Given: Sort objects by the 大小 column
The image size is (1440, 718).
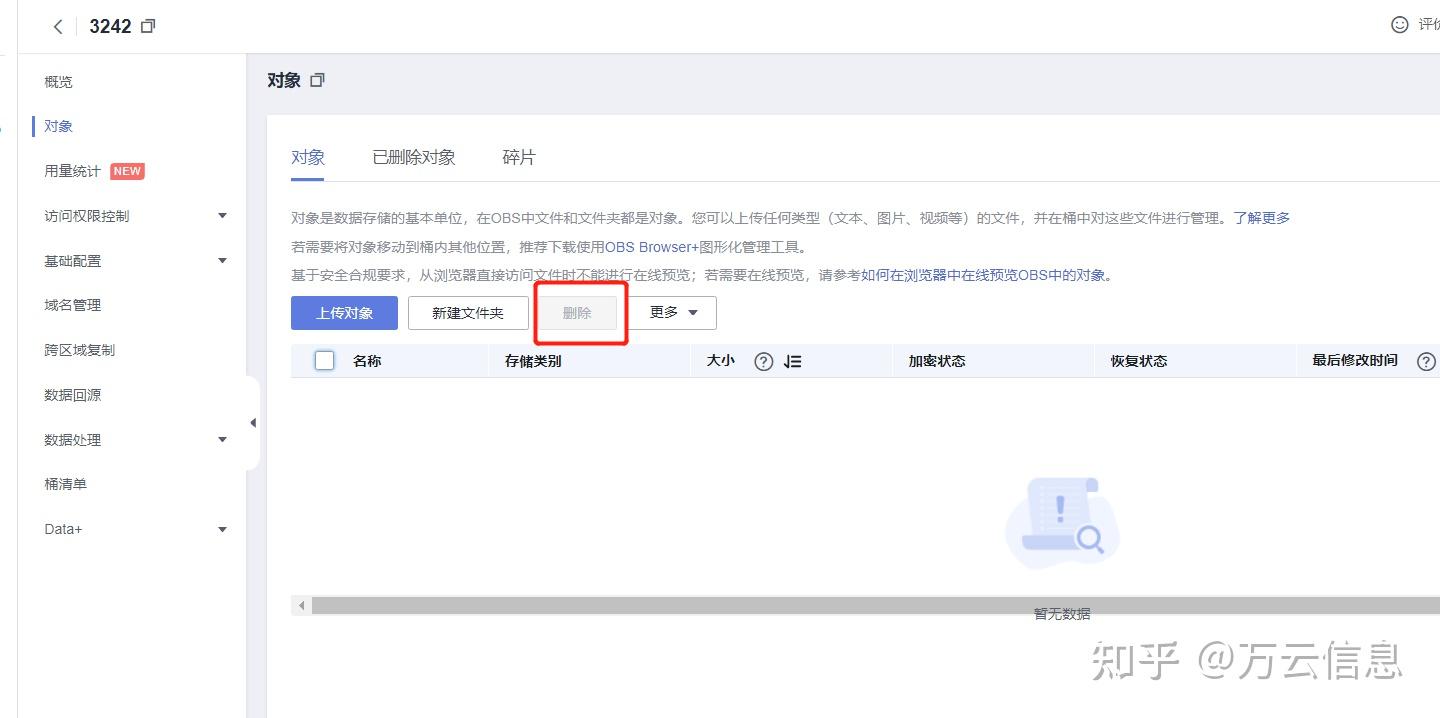Looking at the screenshot, I should 793,361.
